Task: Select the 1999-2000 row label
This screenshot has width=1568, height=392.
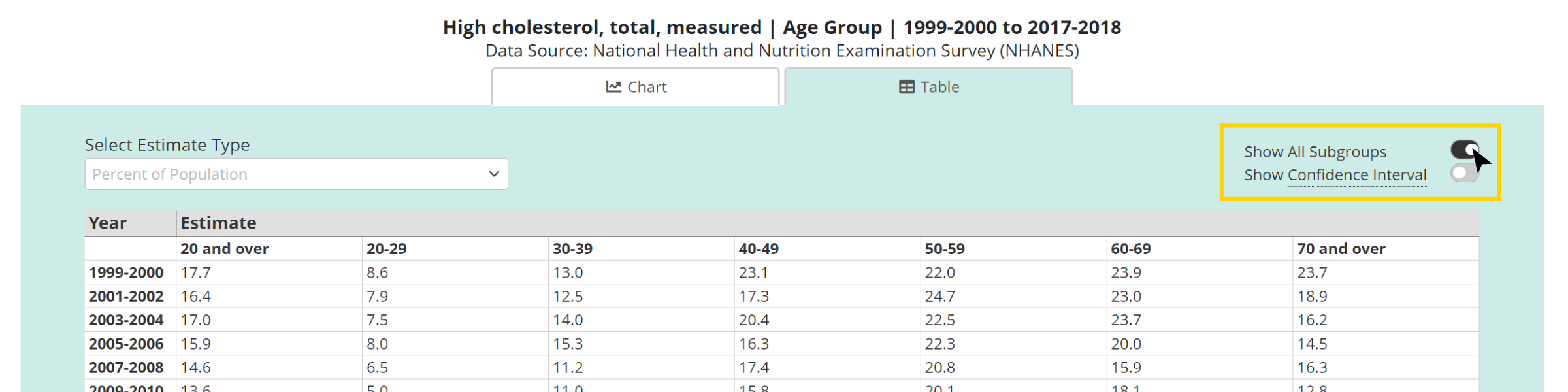Action: pos(126,272)
